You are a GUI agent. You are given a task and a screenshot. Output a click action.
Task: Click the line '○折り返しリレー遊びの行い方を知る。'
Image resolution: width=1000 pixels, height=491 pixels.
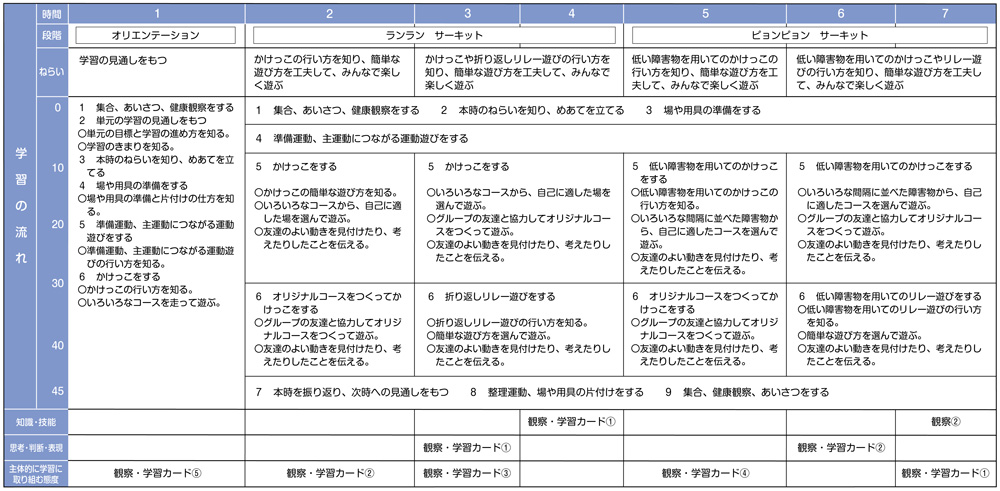click(x=508, y=323)
